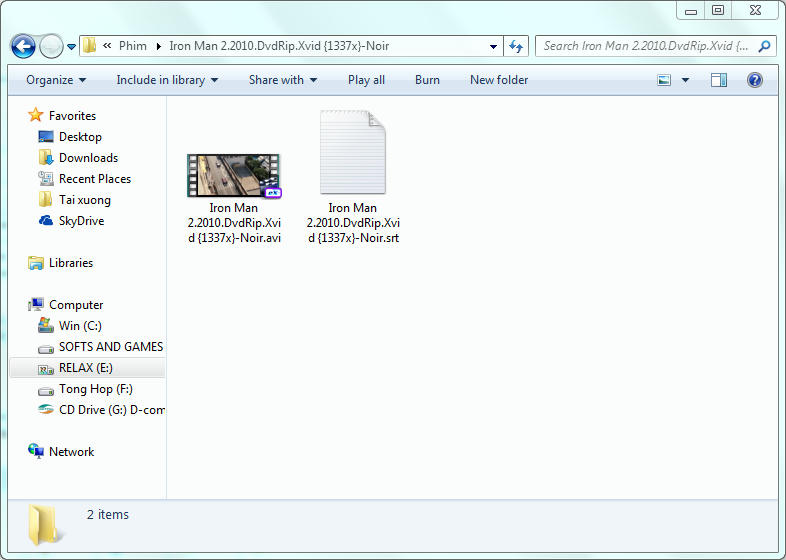This screenshot has width=786, height=560.
Task: Open SkyDrive in navigation pane
Action: tap(81, 221)
